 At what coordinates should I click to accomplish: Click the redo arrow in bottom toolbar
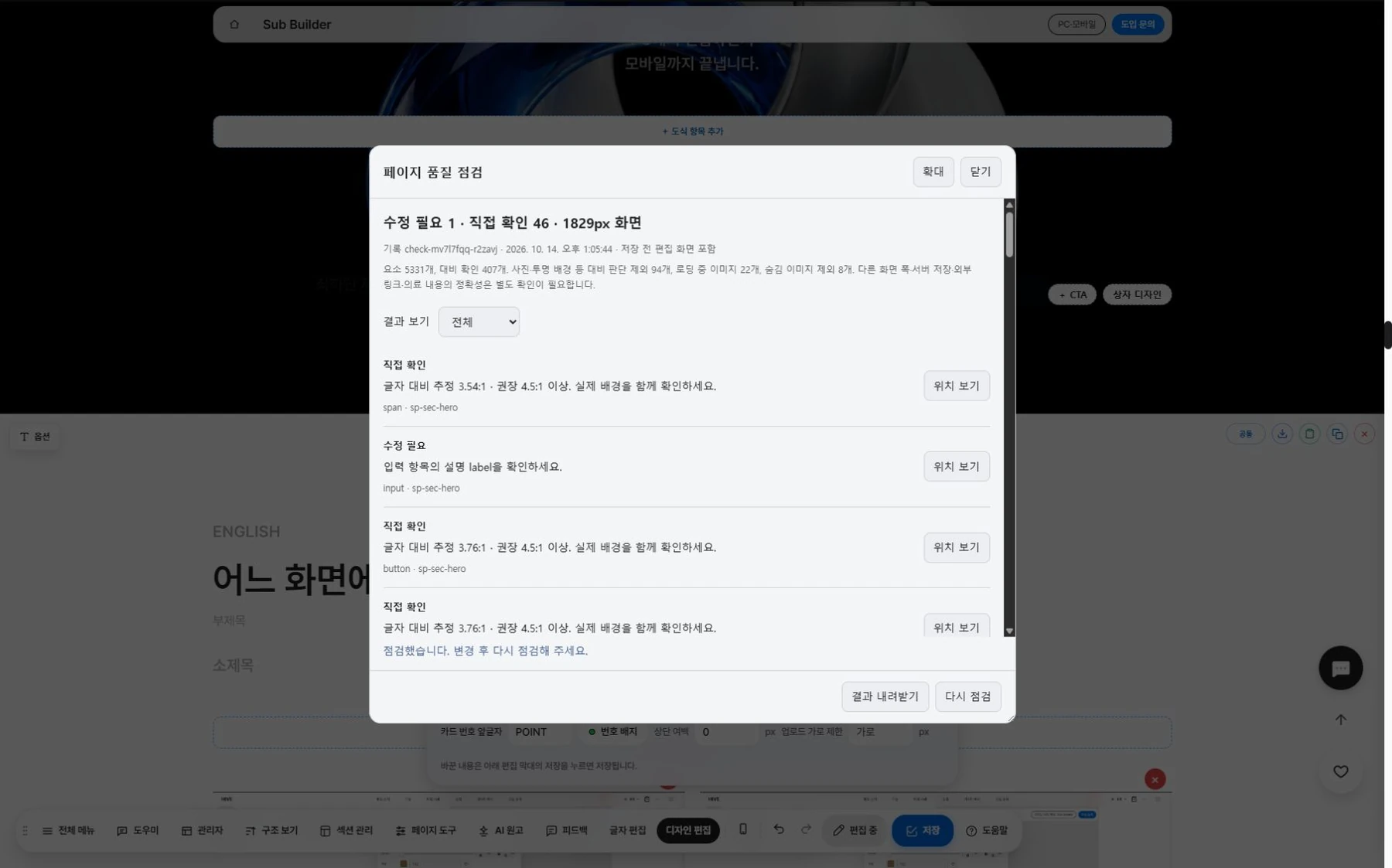(x=806, y=829)
